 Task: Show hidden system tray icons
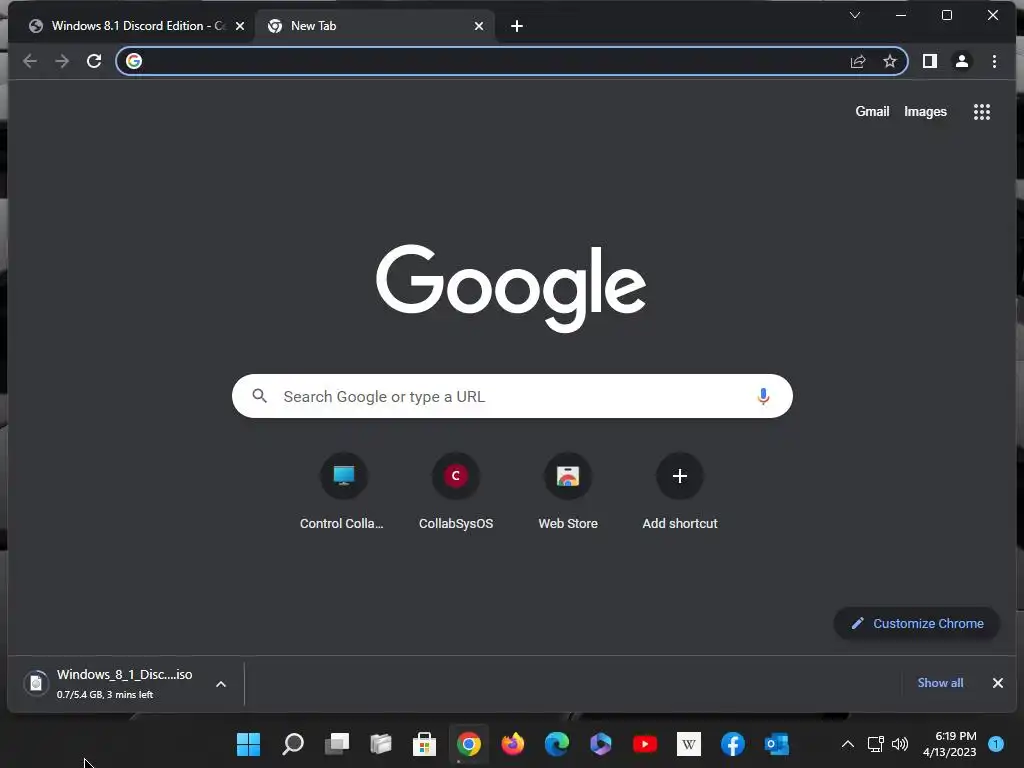(848, 744)
